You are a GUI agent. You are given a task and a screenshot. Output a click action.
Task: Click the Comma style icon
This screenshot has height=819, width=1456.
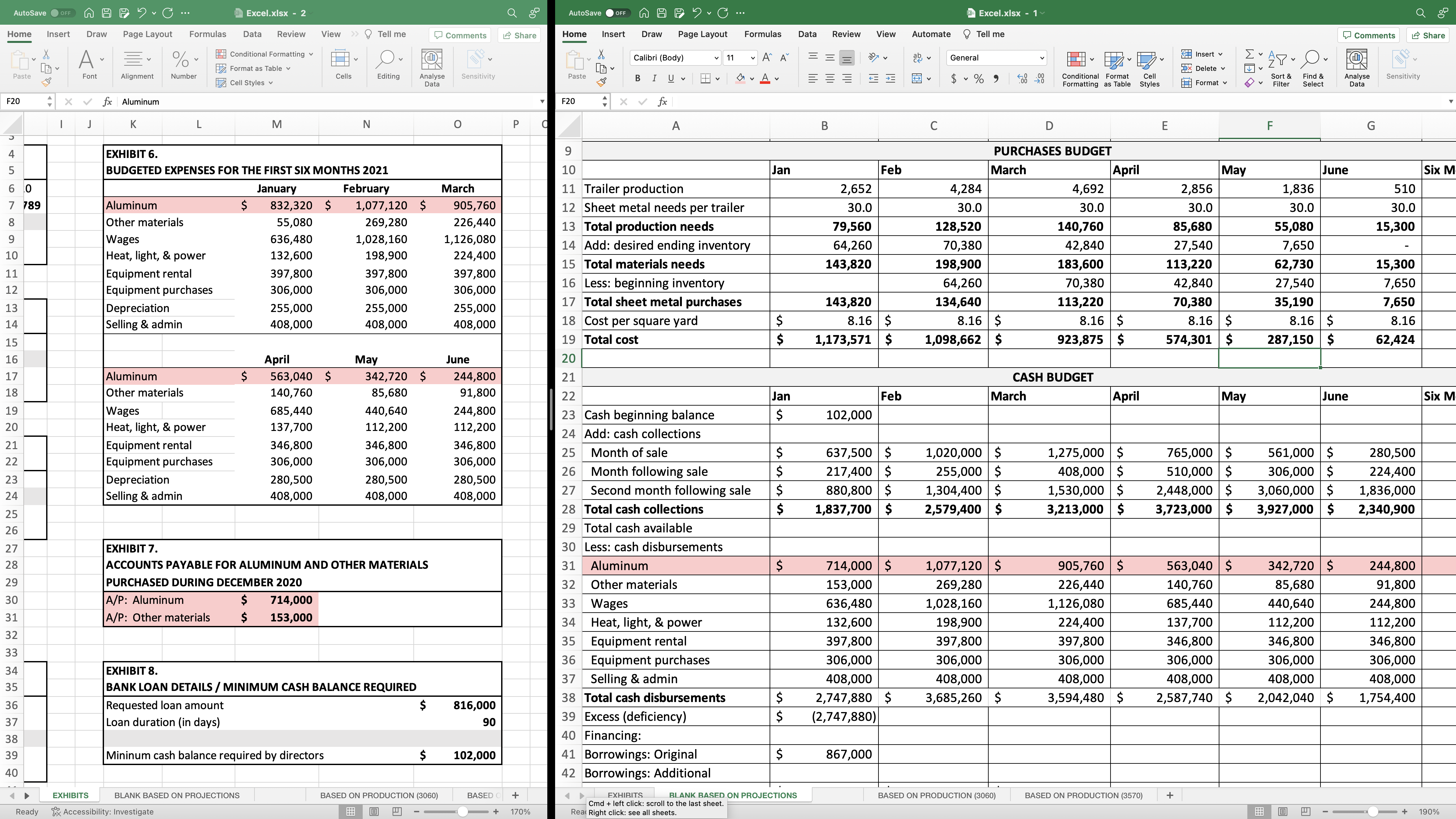point(996,79)
